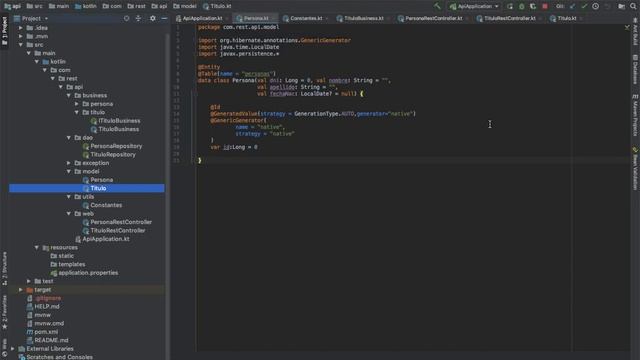The image size is (640, 360).
Task: Click the Git commit checkmark icon
Action: (584, 6)
